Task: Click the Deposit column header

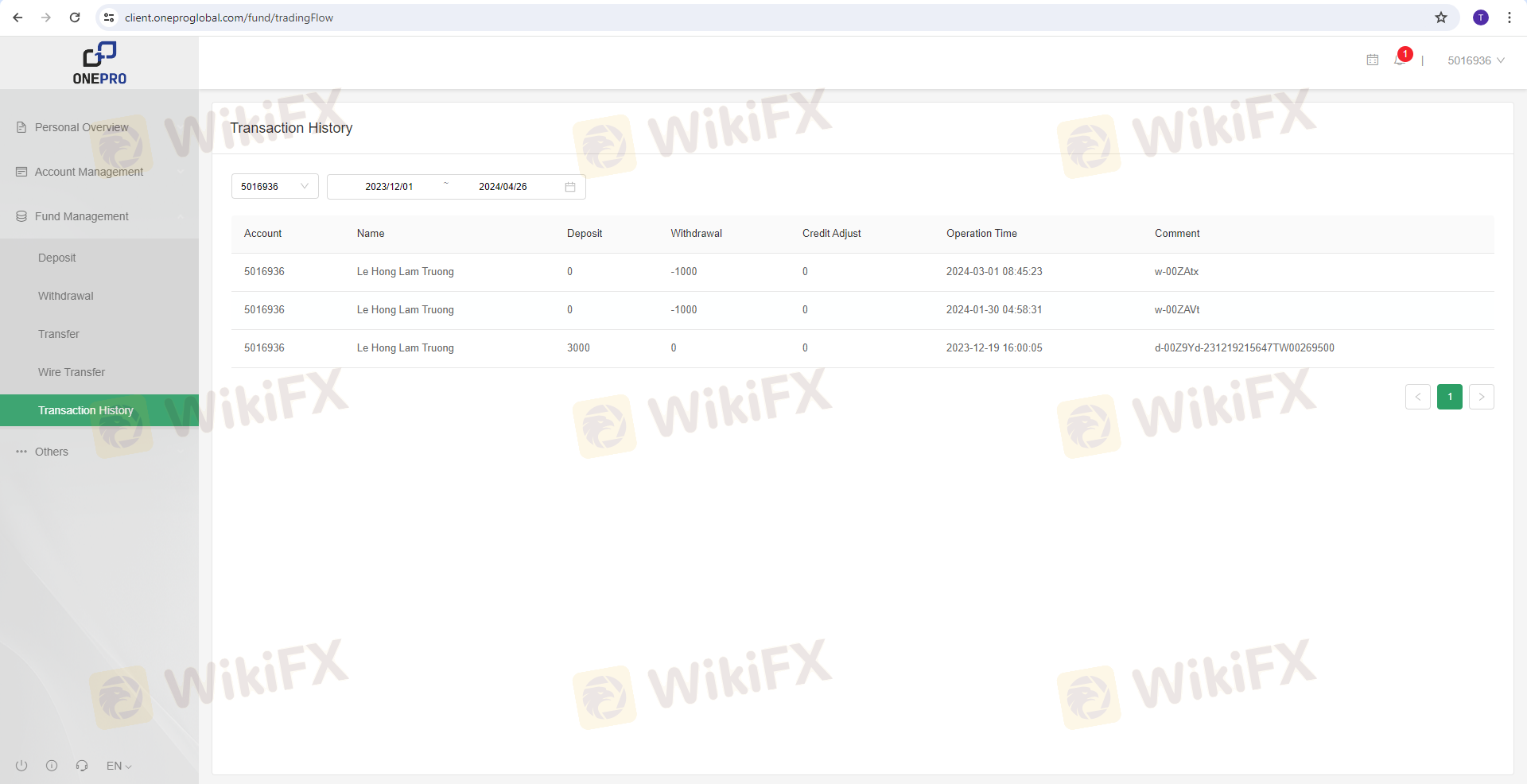Action: click(585, 234)
